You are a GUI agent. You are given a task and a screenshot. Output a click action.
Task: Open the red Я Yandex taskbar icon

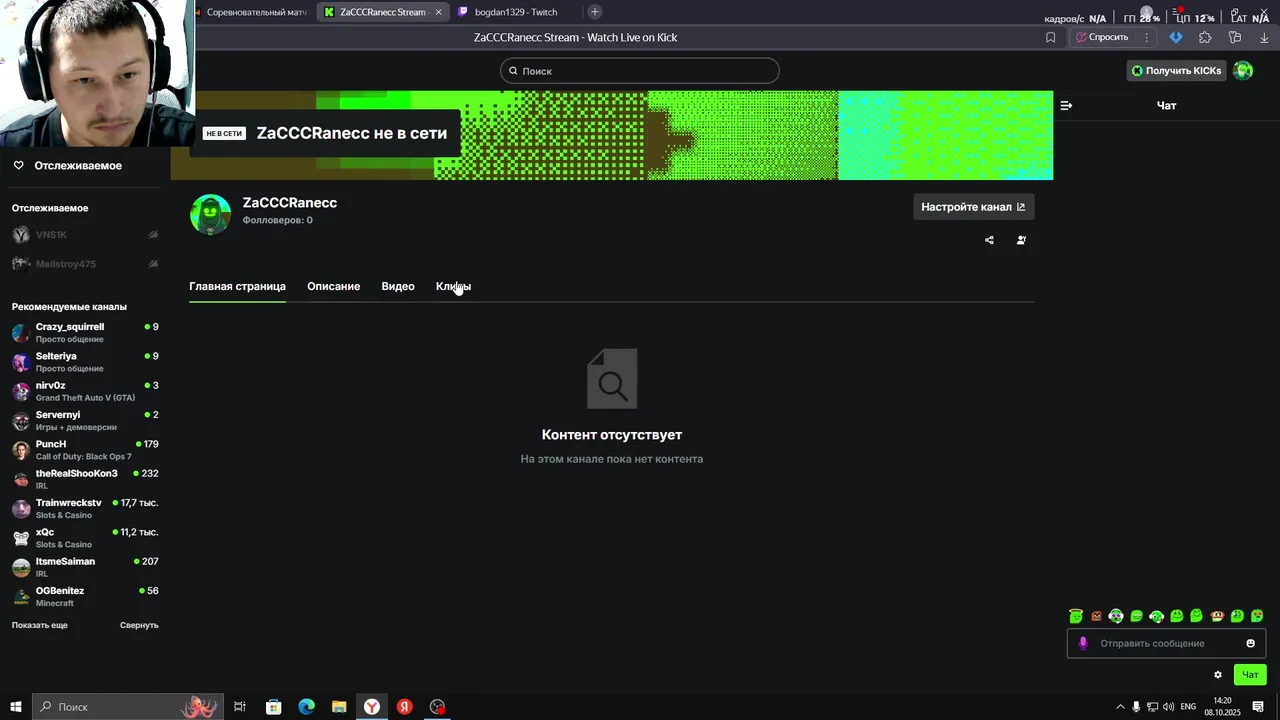point(405,707)
